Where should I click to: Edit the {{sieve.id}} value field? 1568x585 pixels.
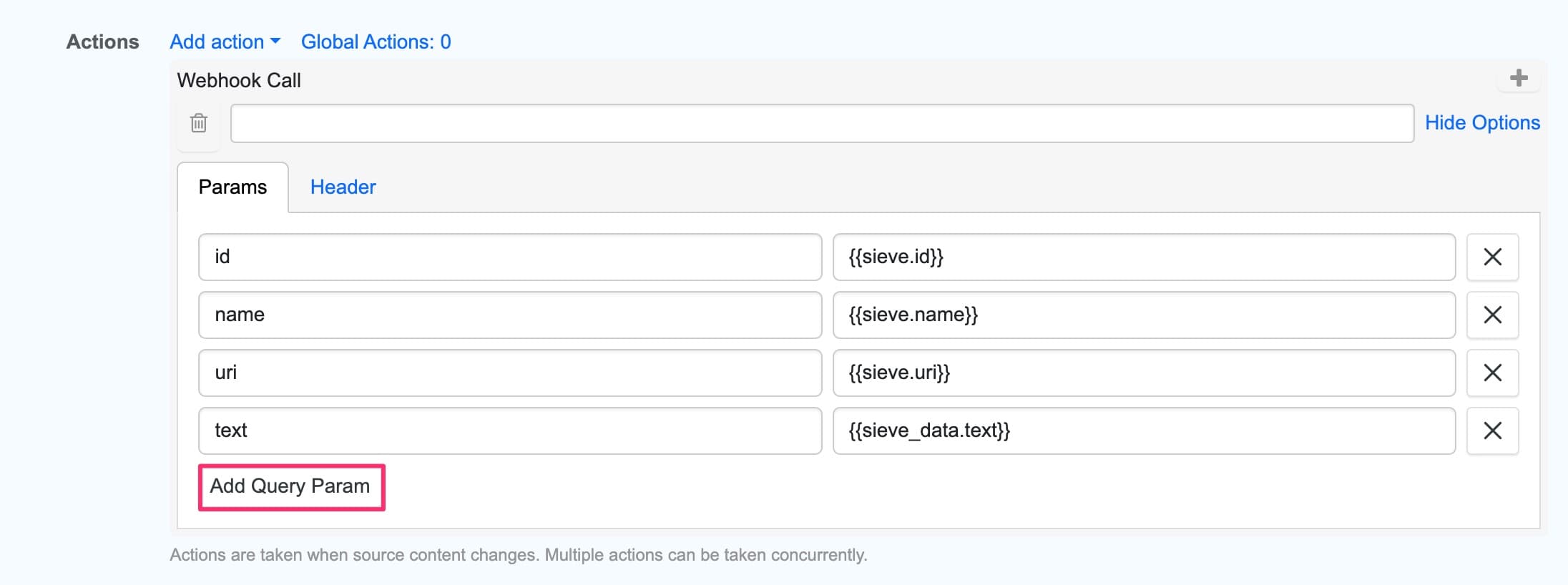(1142, 257)
